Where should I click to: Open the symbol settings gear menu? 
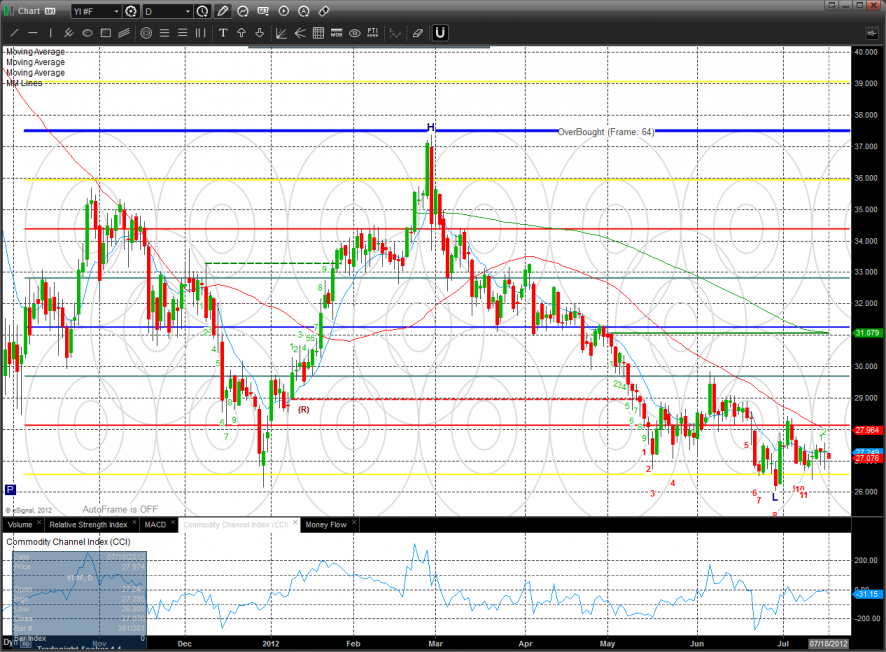click(x=130, y=11)
